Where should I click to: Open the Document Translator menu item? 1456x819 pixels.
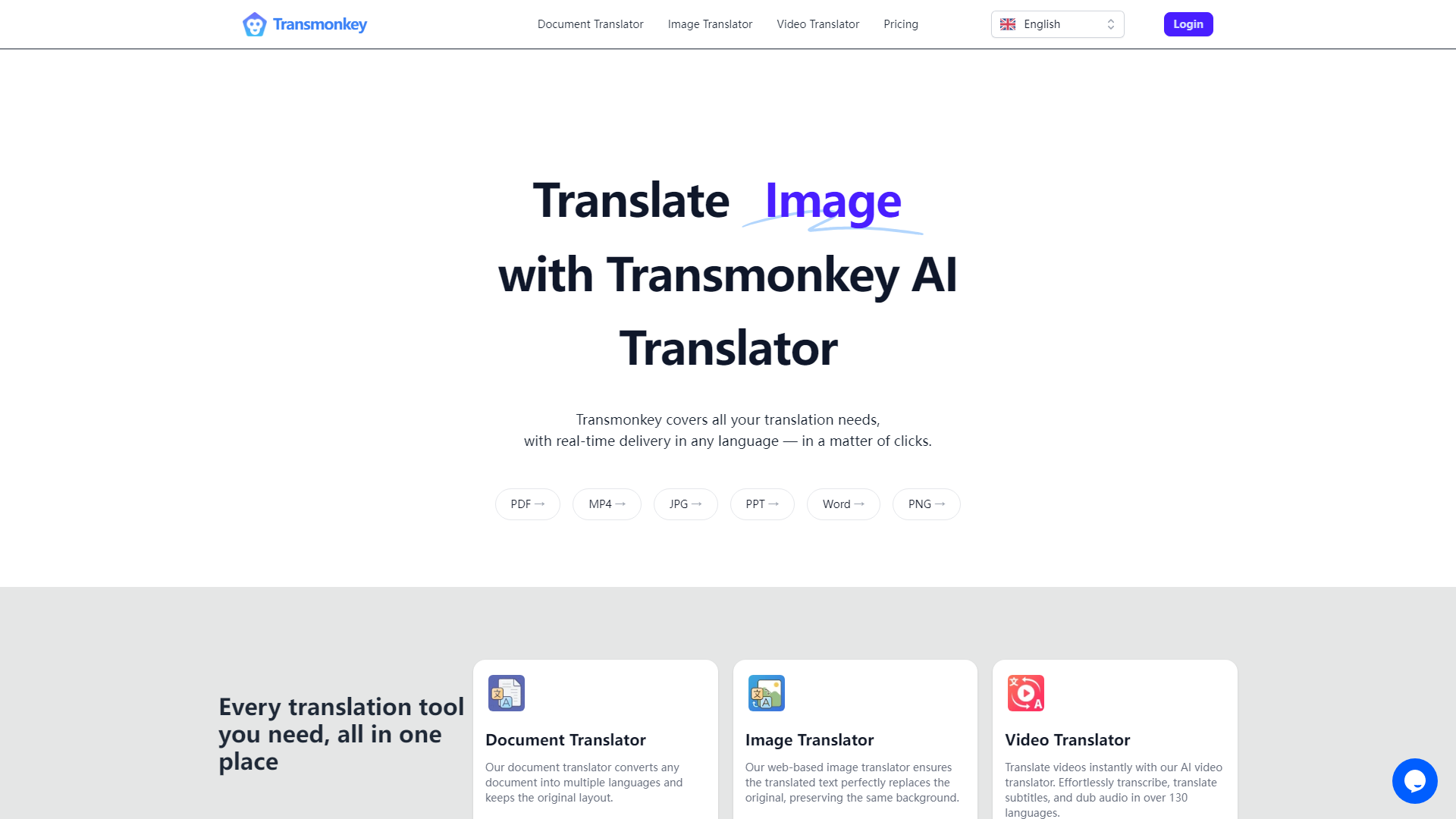590,24
